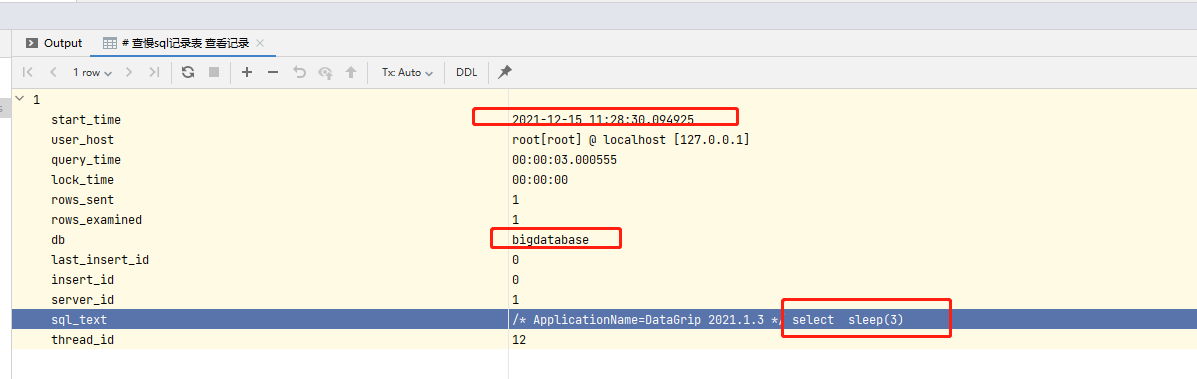Submit changes with the up arrow icon
The height and width of the screenshot is (379, 1197).
[x=351, y=73]
